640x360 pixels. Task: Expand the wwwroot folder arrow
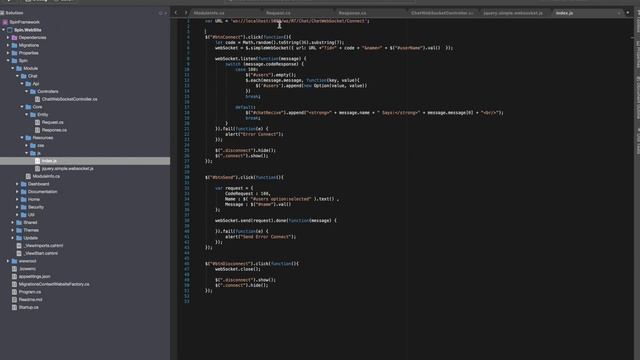pyautogui.click(x=8, y=261)
